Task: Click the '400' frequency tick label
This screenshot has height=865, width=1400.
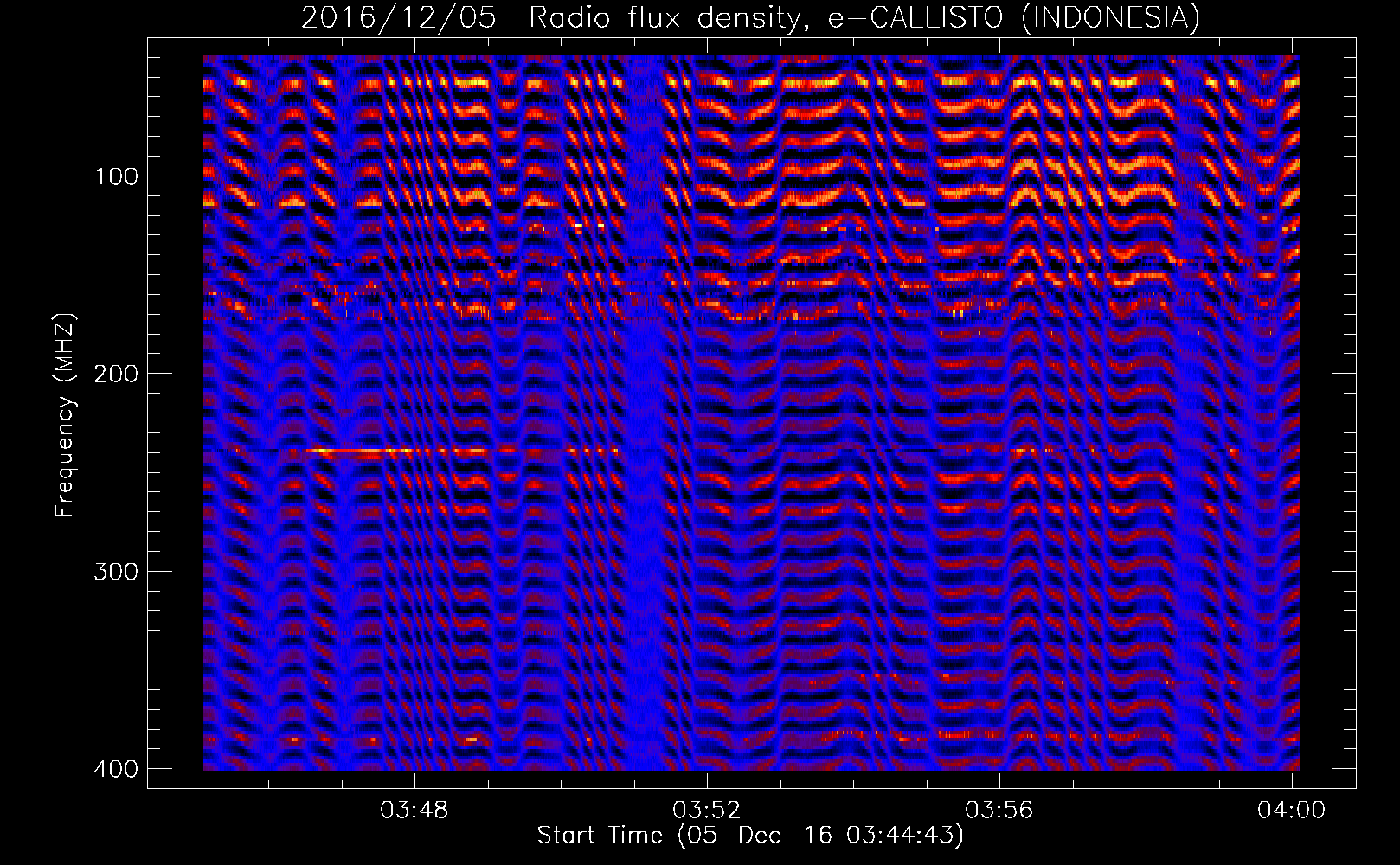Action: point(116,769)
